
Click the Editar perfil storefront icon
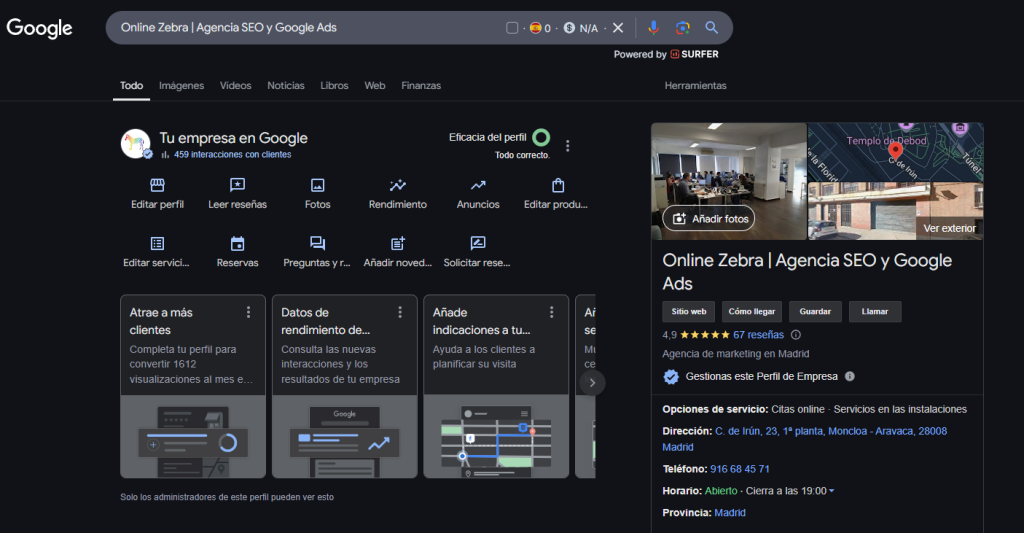pyautogui.click(x=157, y=186)
